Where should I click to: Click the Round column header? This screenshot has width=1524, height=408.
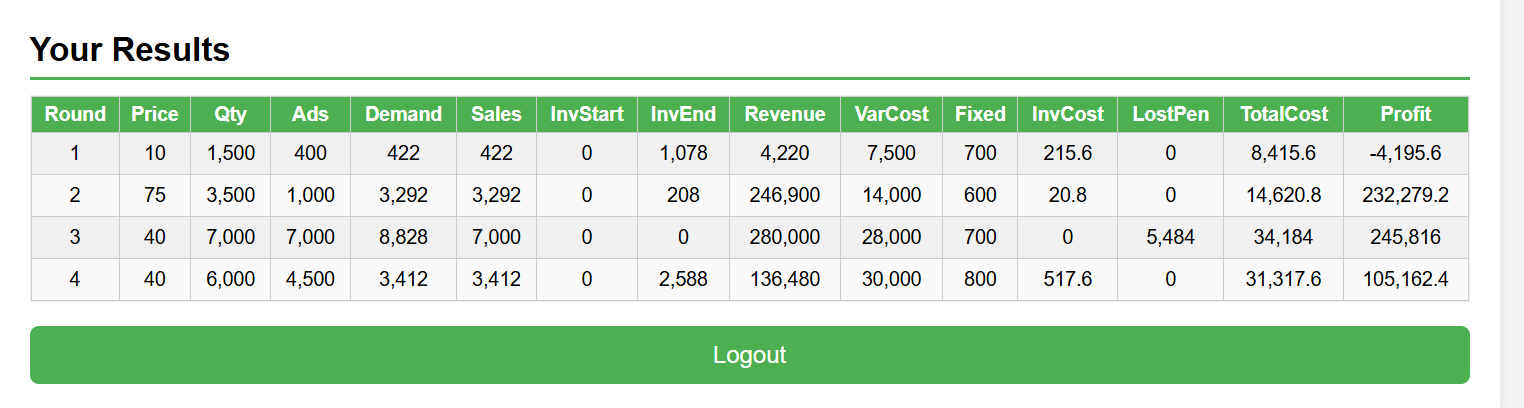coord(75,114)
